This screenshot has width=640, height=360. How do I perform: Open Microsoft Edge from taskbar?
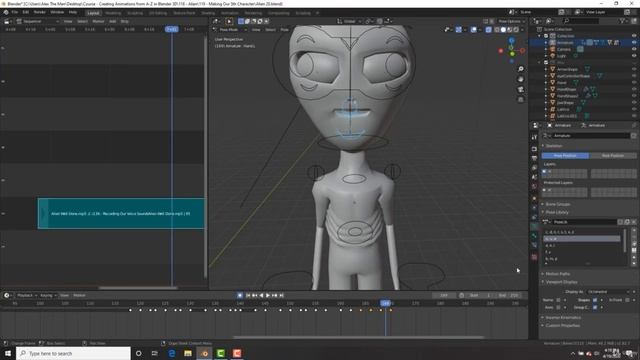point(171,353)
